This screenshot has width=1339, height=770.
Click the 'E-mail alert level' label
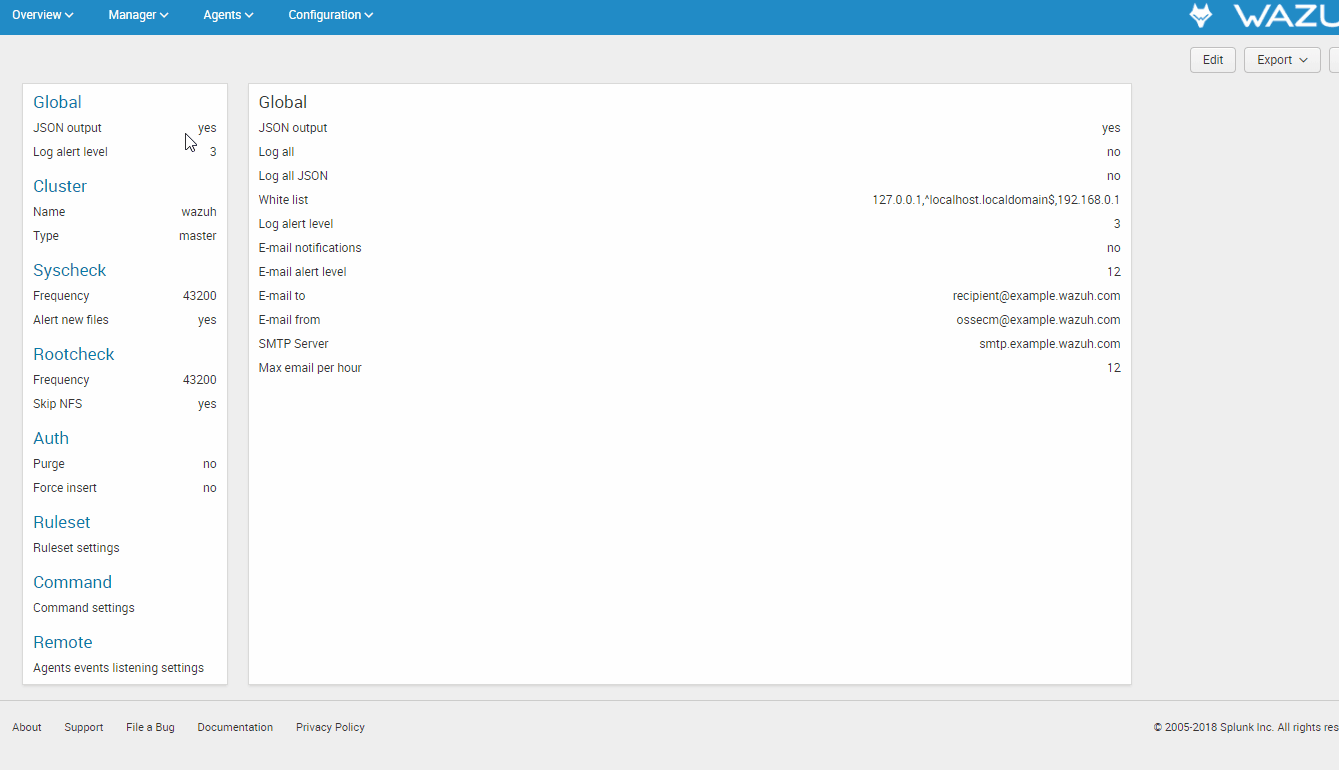(x=303, y=272)
